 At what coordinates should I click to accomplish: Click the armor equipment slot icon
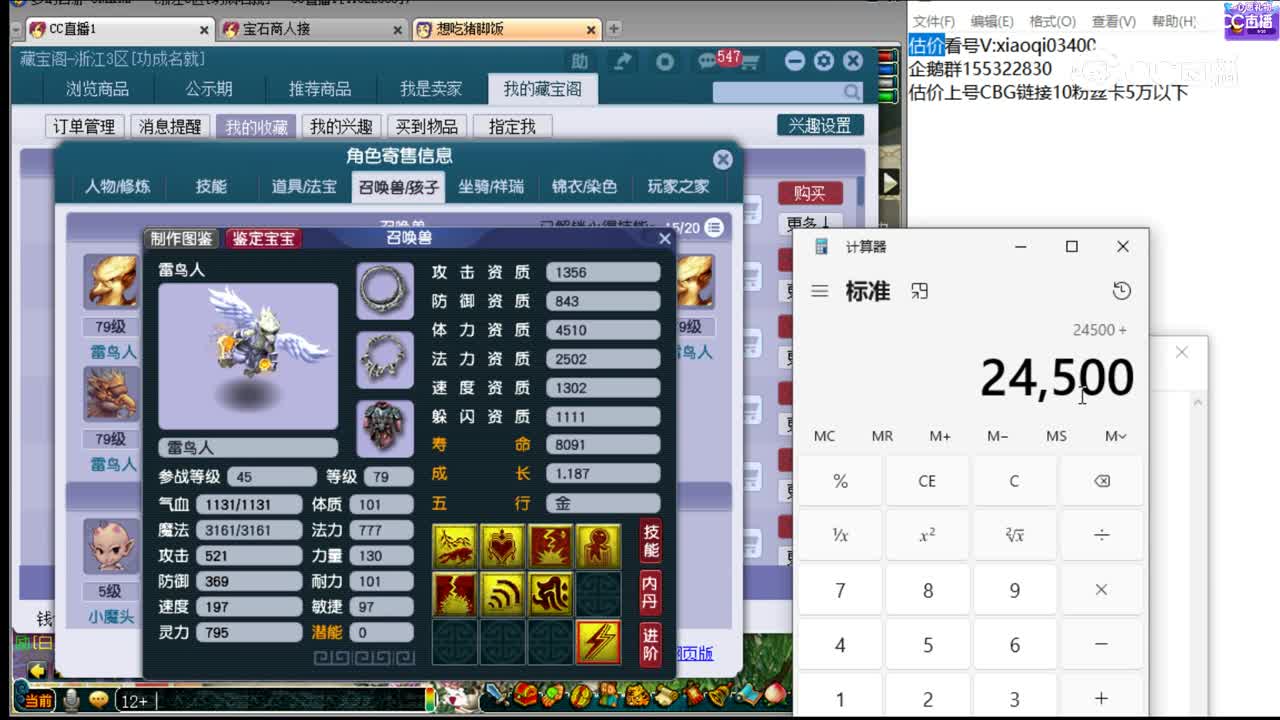coord(385,428)
